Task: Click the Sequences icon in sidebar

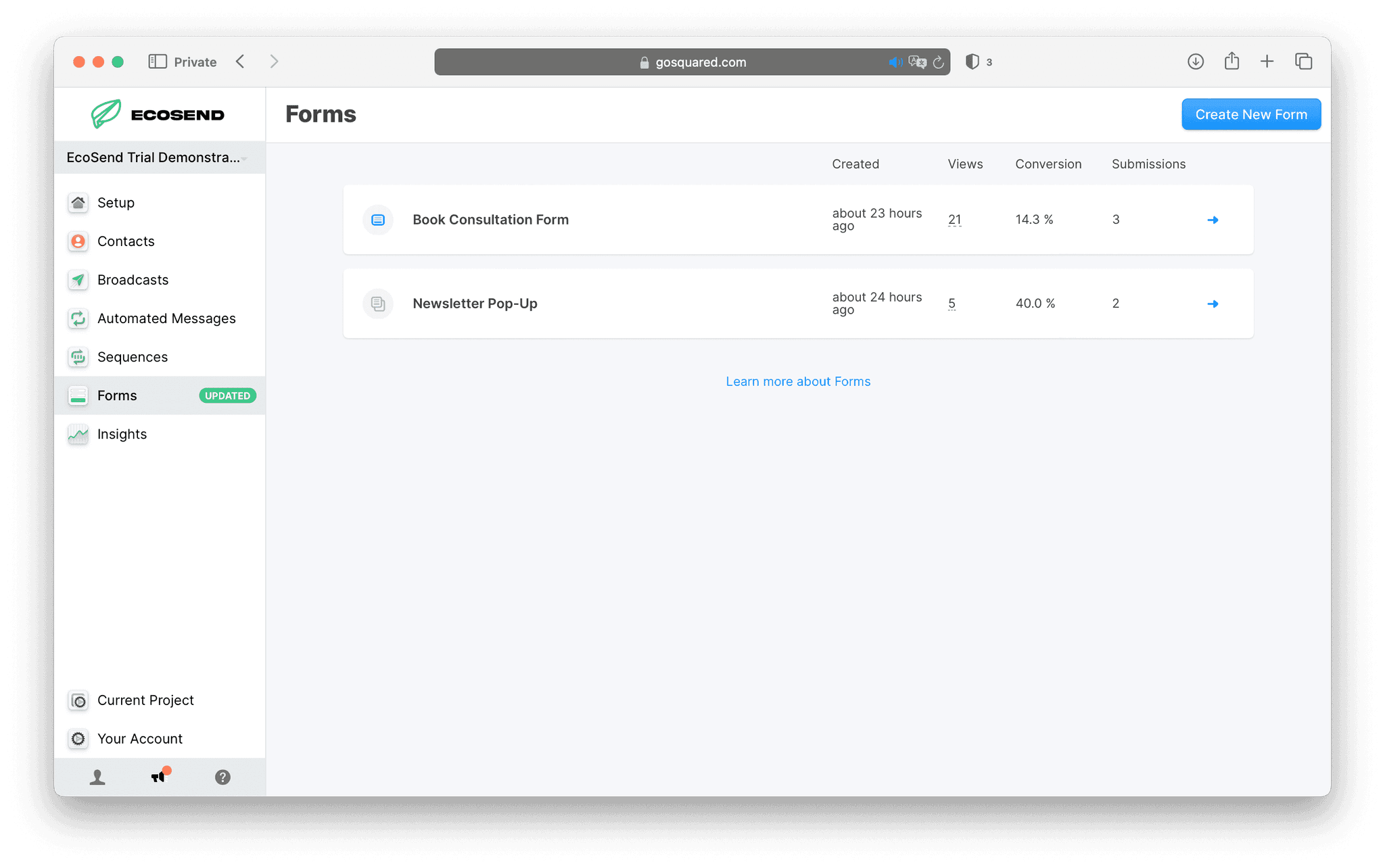Action: [x=78, y=357]
